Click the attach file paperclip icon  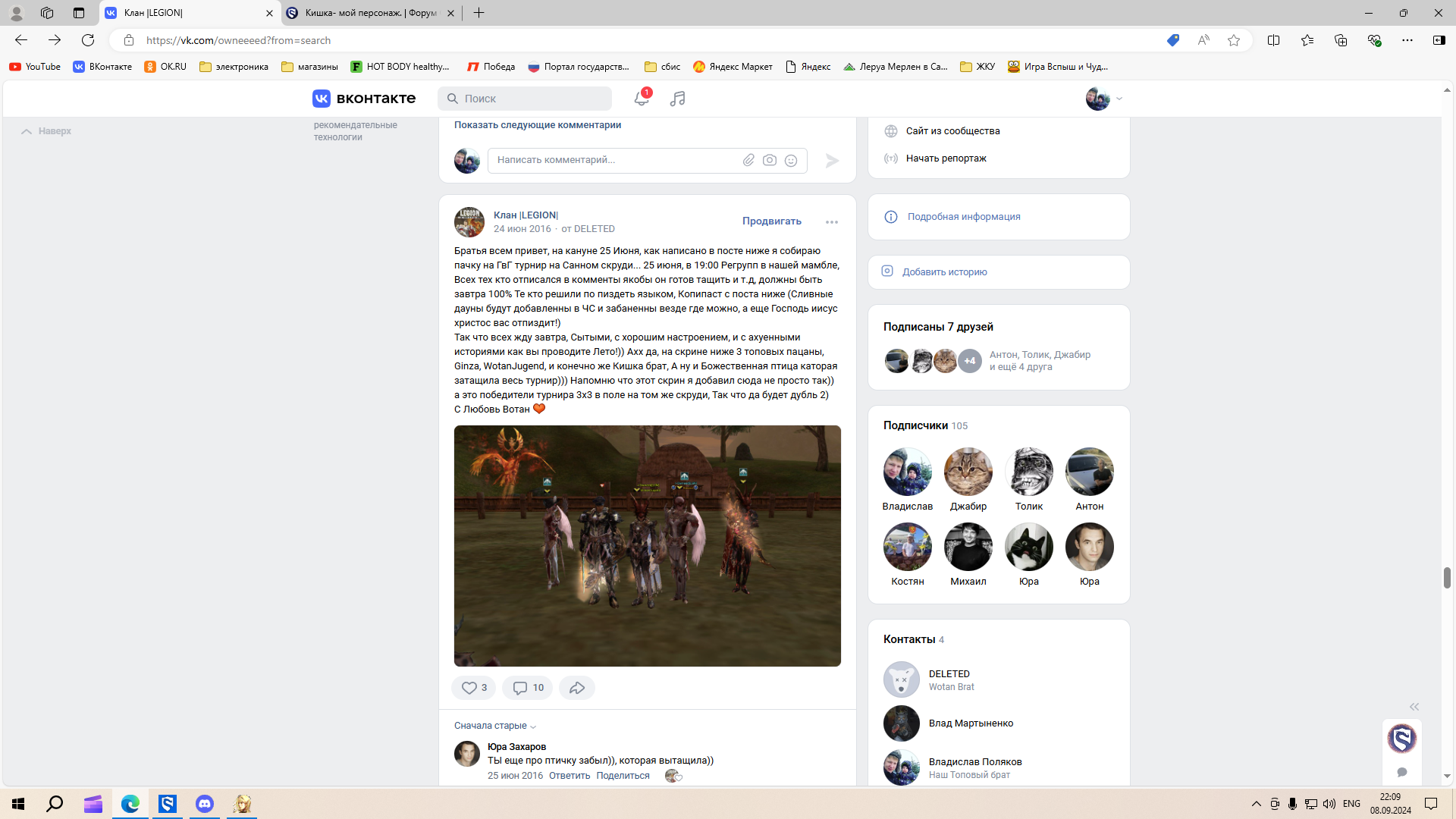[x=748, y=160]
